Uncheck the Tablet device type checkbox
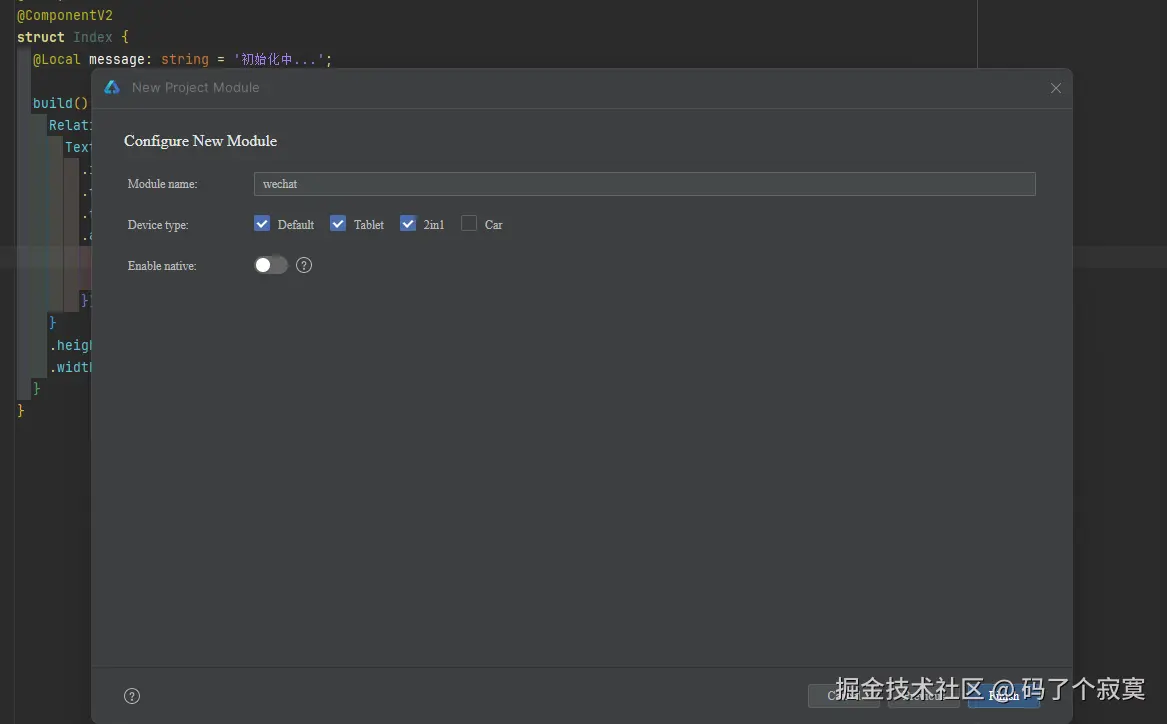 pos(338,223)
